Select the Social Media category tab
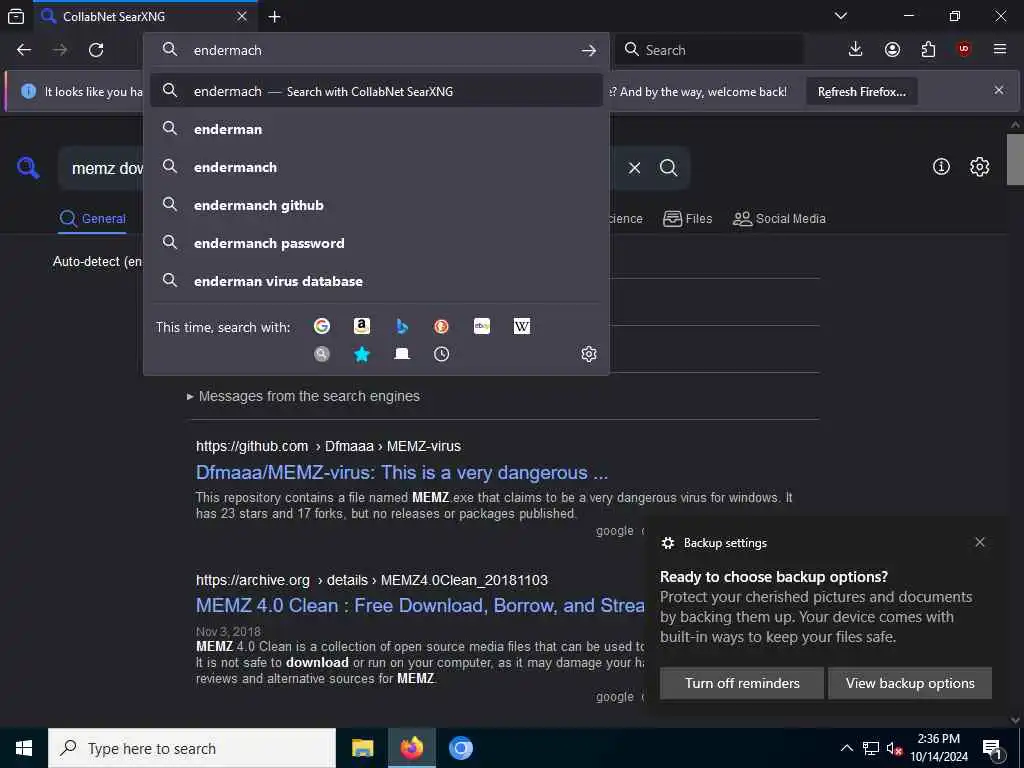This screenshot has height=768, width=1024. [x=779, y=219]
